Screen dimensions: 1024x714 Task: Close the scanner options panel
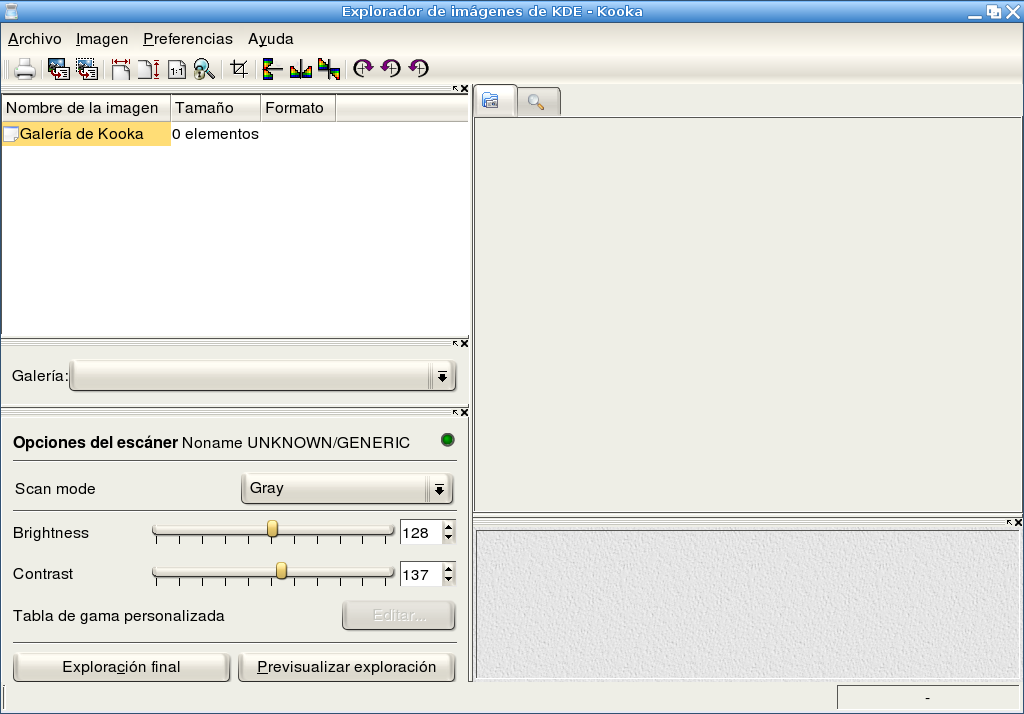click(464, 413)
